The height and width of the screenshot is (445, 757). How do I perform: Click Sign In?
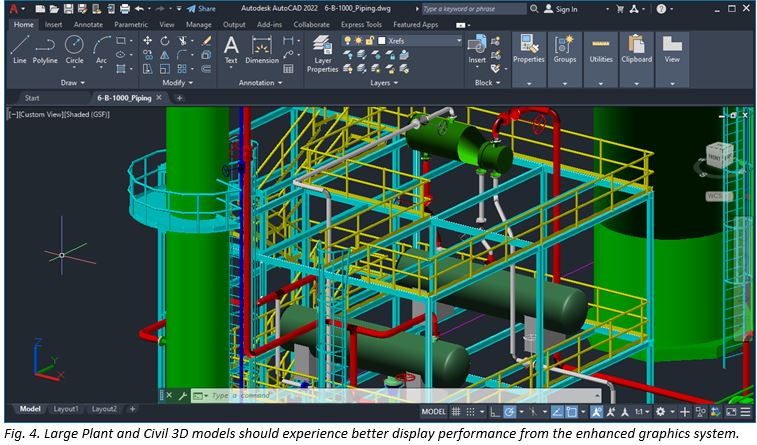tap(561, 9)
